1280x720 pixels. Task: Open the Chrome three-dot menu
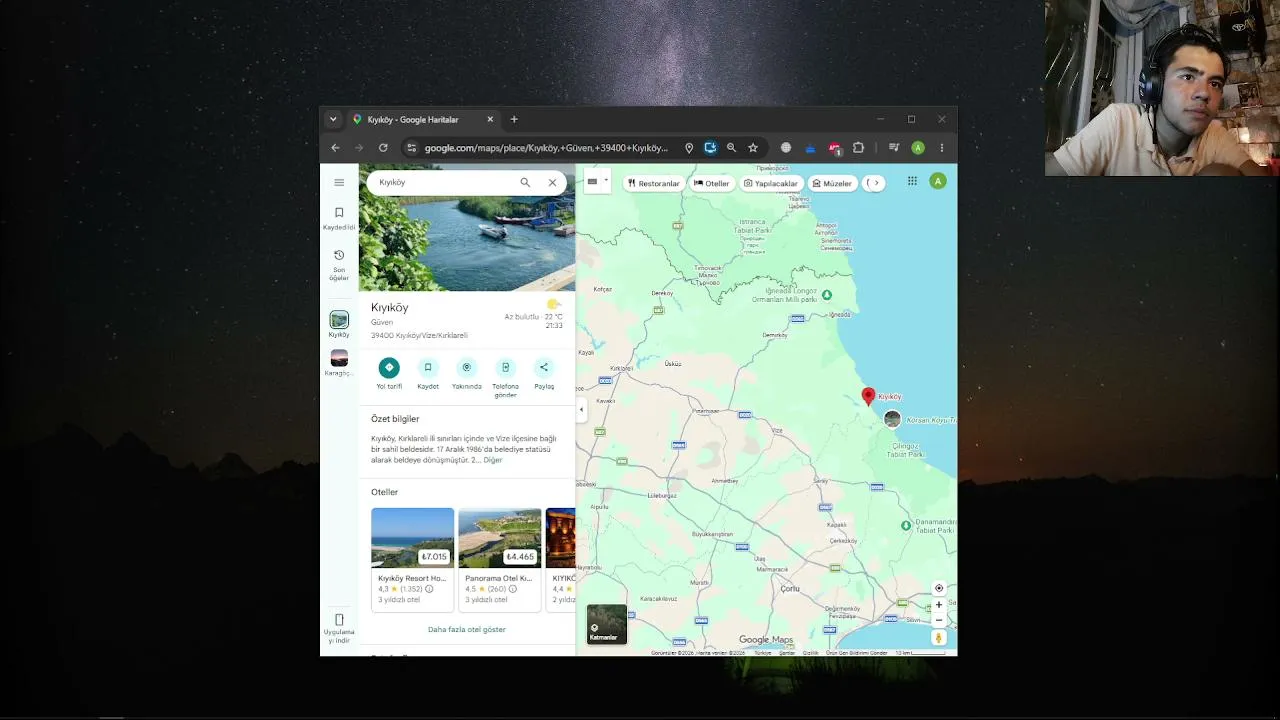pos(941,148)
